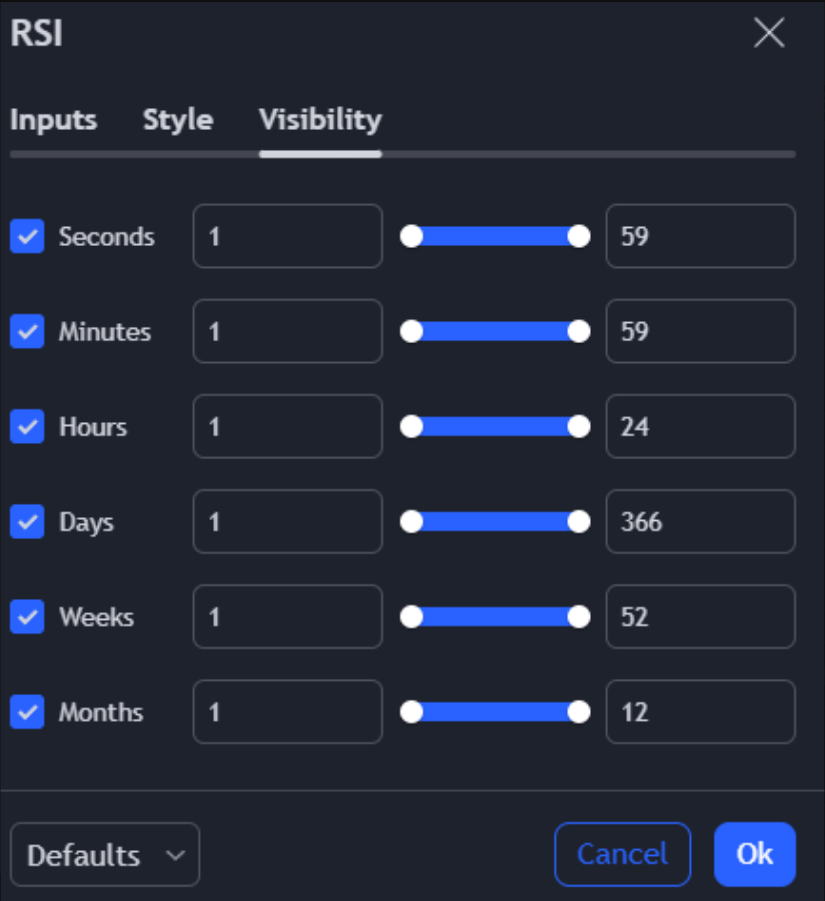The image size is (825, 901).
Task: Close the RSI settings dialog
Action: [769, 33]
